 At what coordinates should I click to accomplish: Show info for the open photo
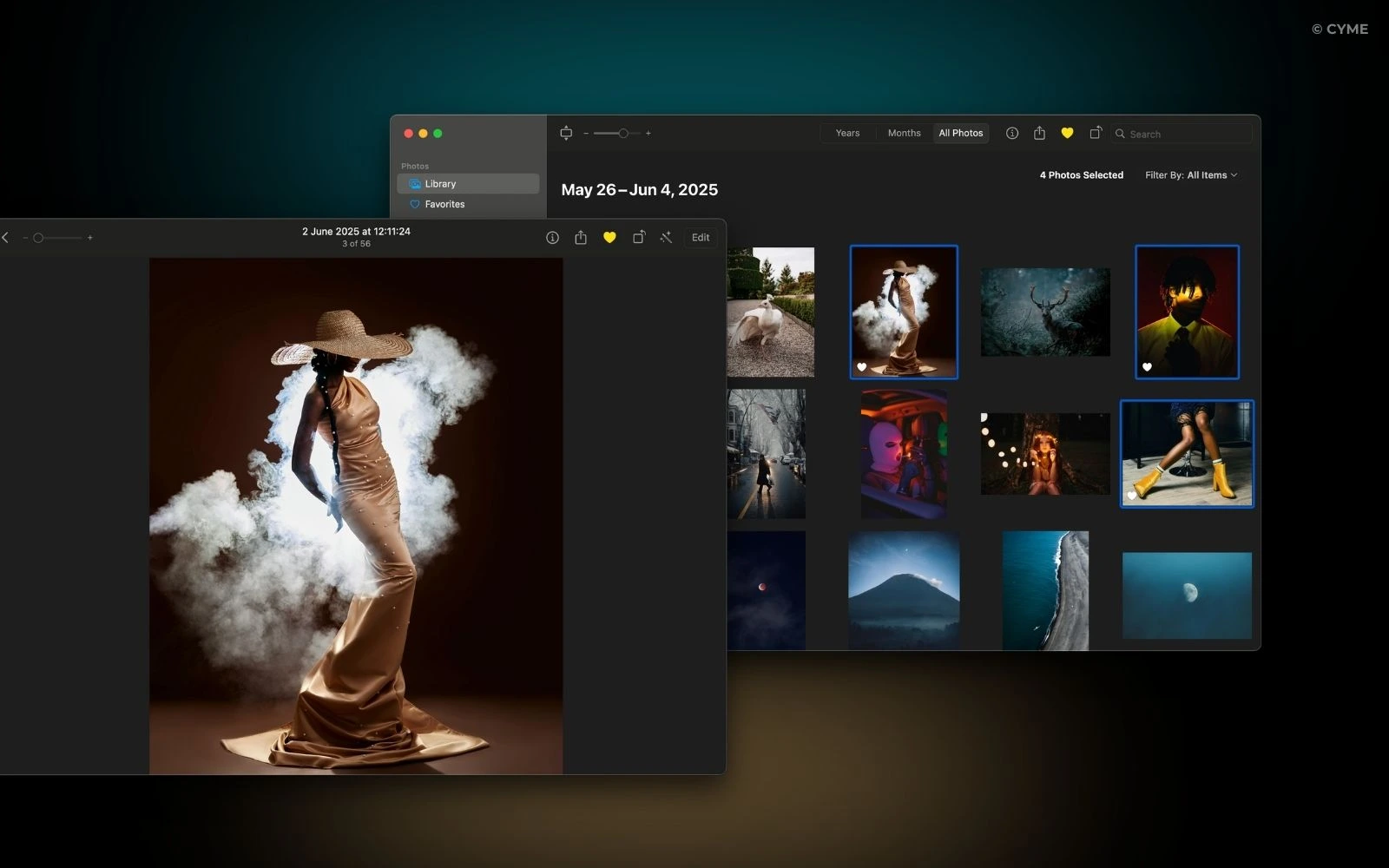tap(552, 237)
